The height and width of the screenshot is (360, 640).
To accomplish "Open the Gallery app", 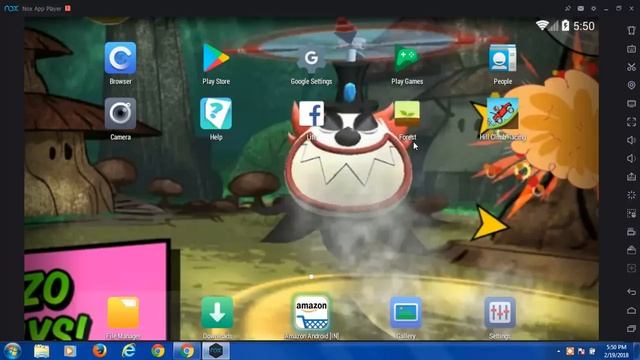I will point(406,313).
